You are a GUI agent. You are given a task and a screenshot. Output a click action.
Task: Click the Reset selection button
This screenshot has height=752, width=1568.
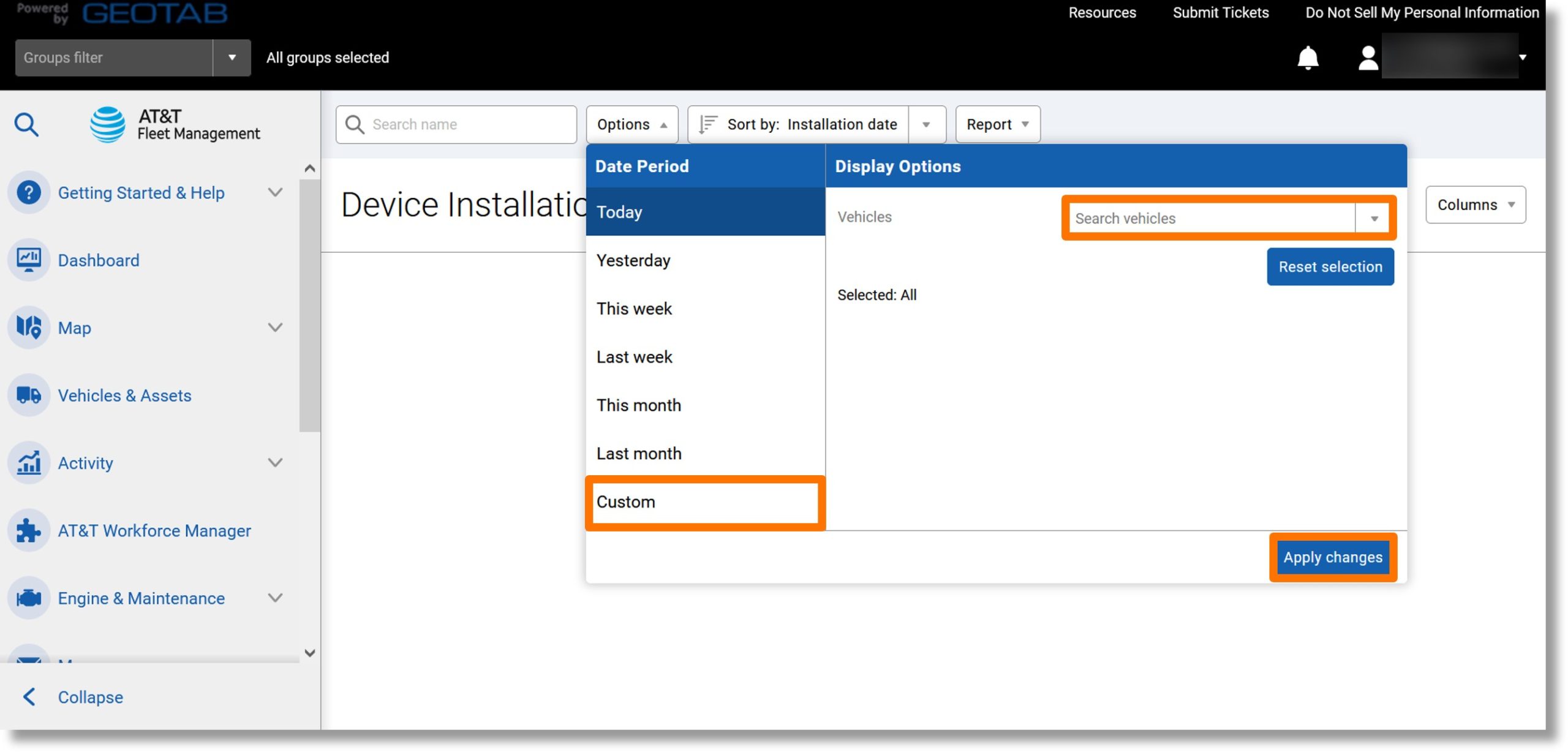click(1330, 266)
